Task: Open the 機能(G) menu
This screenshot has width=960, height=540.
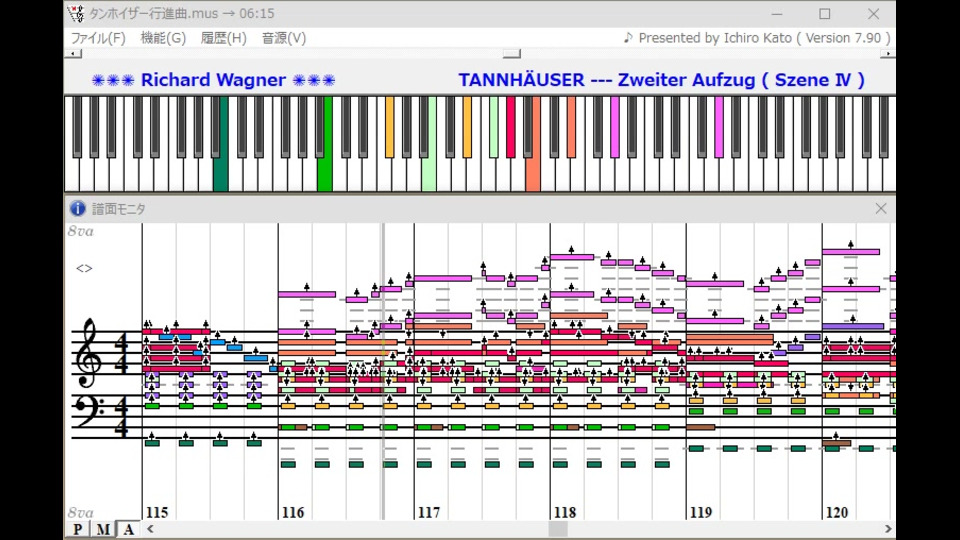Action: click(x=163, y=38)
